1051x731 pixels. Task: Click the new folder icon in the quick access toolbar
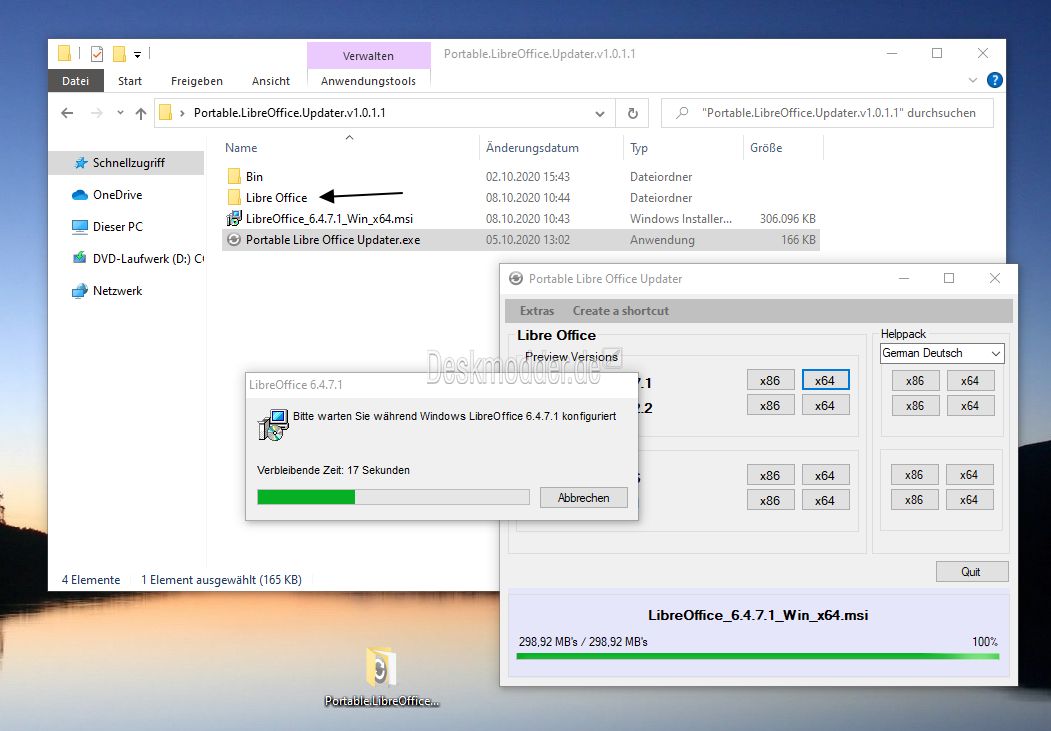coord(119,54)
